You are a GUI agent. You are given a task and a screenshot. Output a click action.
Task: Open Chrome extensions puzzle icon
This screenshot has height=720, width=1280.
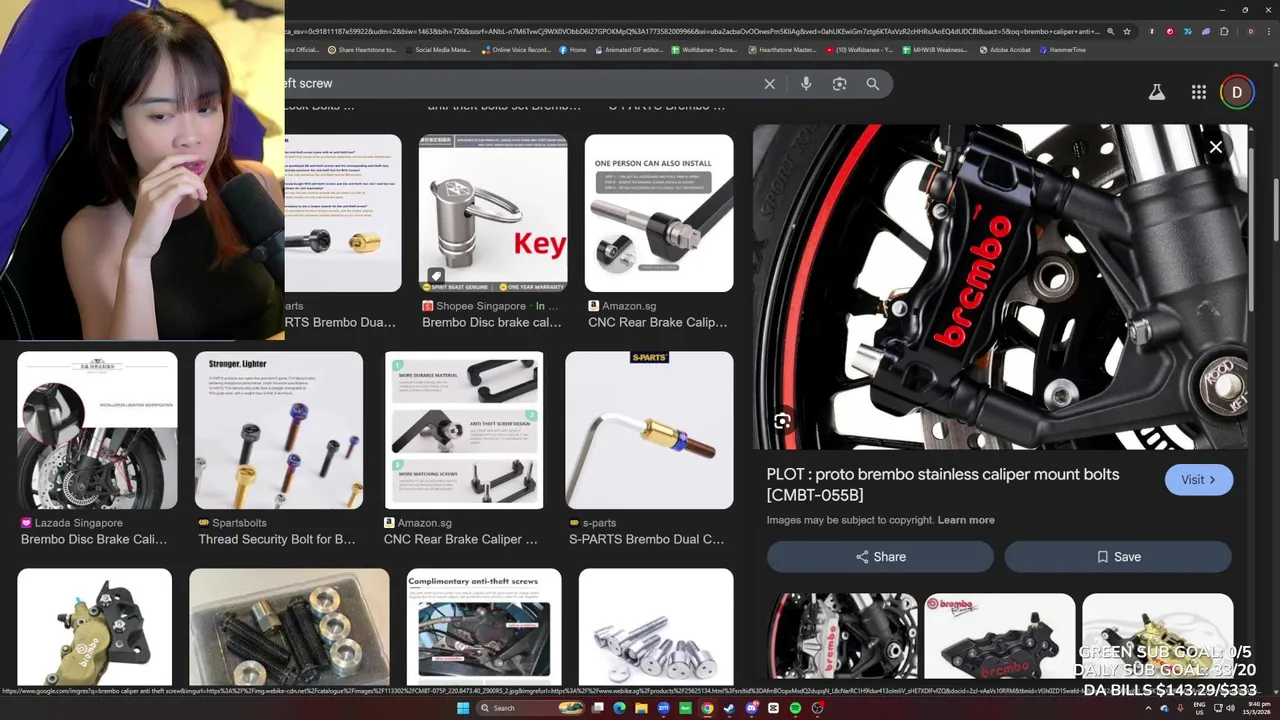[1224, 31]
